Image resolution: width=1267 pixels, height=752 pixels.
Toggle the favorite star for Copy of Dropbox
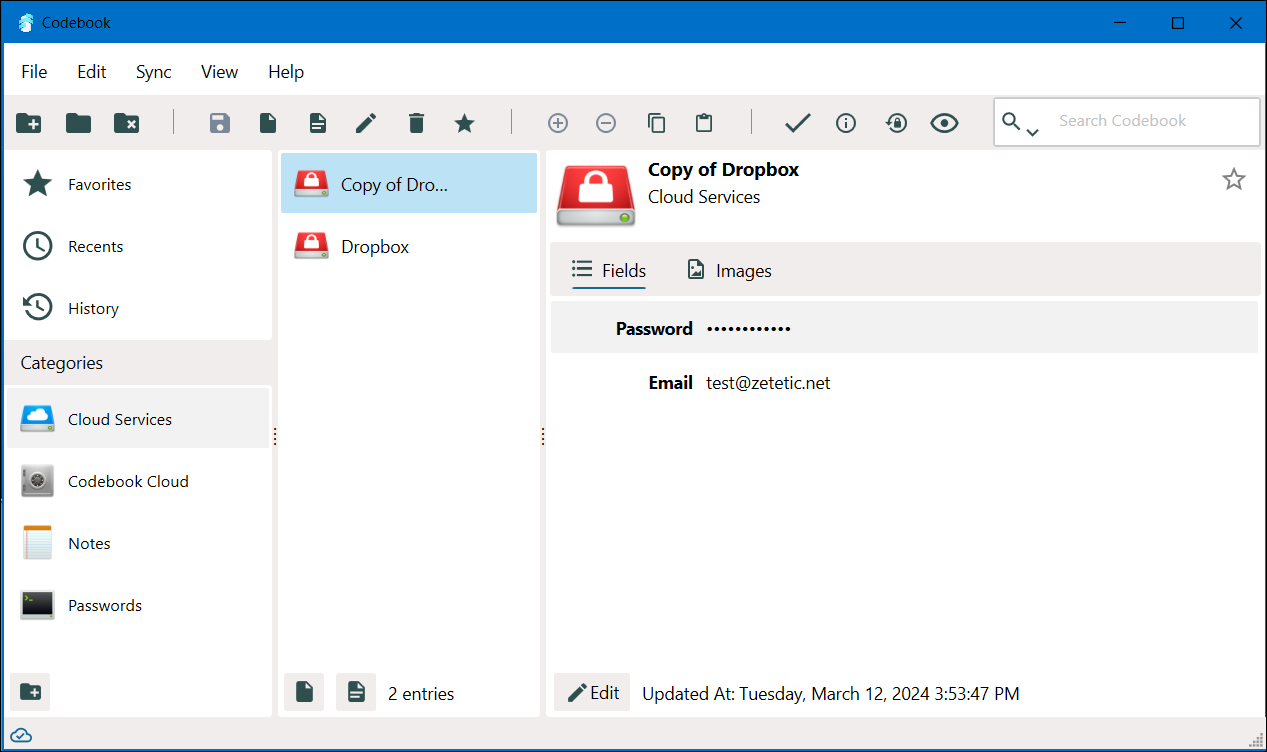[x=1234, y=180]
